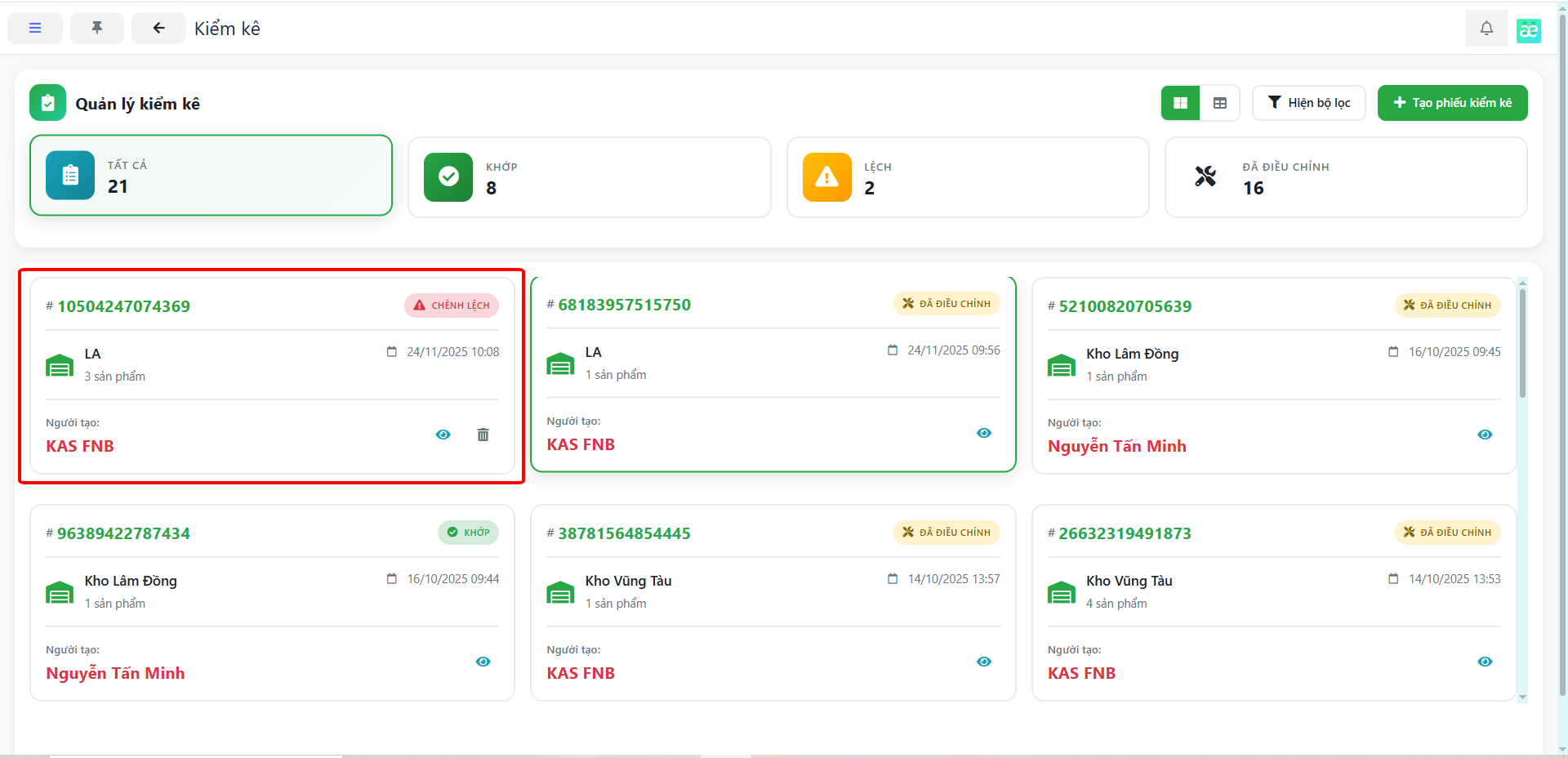Screen dimensions: 1568x758
Task: Click Tạo phiếu kiểm kê button
Action: (1452, 103)
